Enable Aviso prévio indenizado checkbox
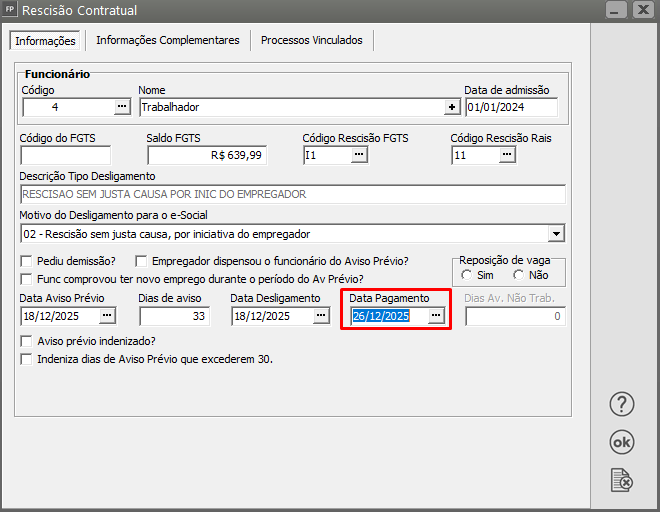 (x=26, y=341)
